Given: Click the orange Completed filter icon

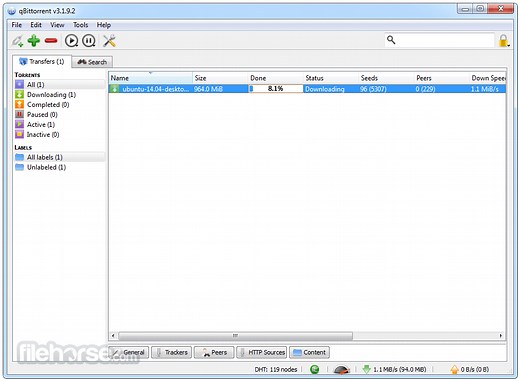Looking at the screenshot, I should pos(20,104).
